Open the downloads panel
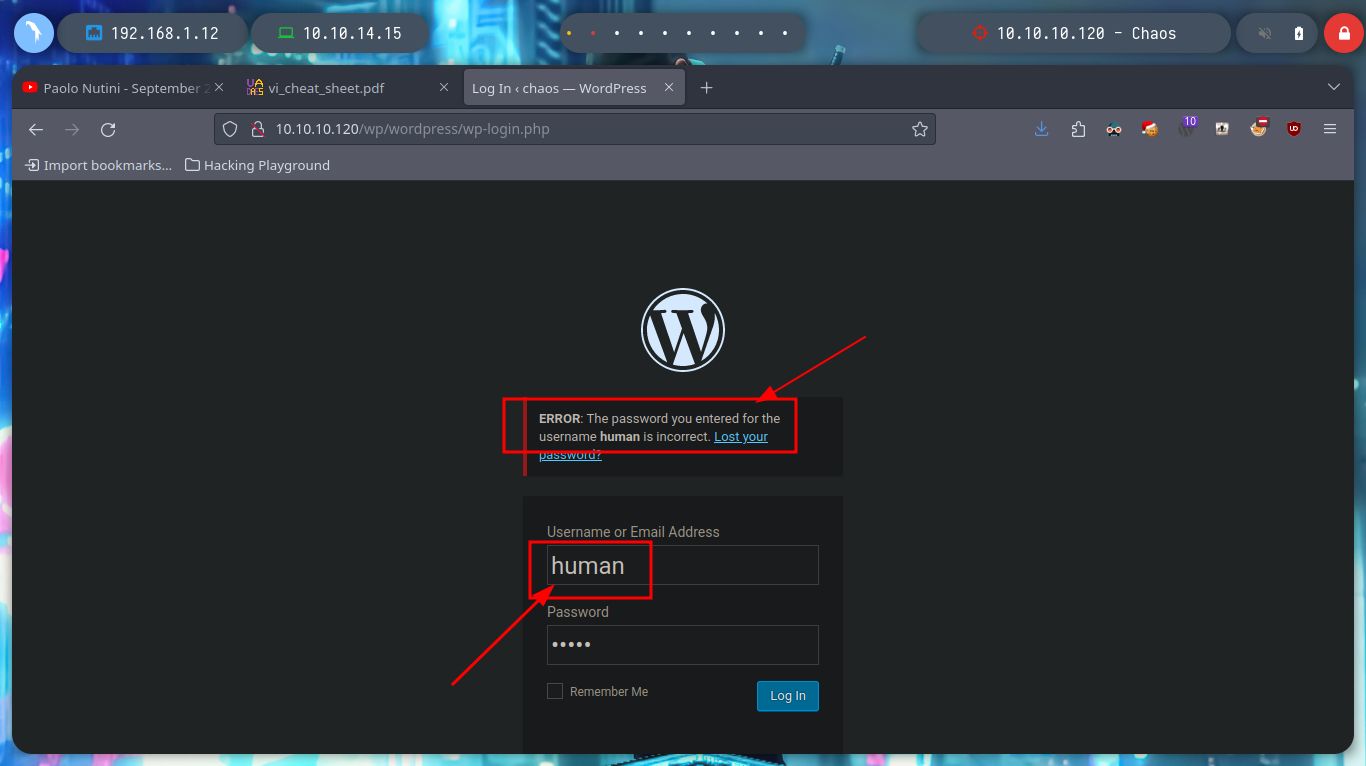 pos(1042,129)
